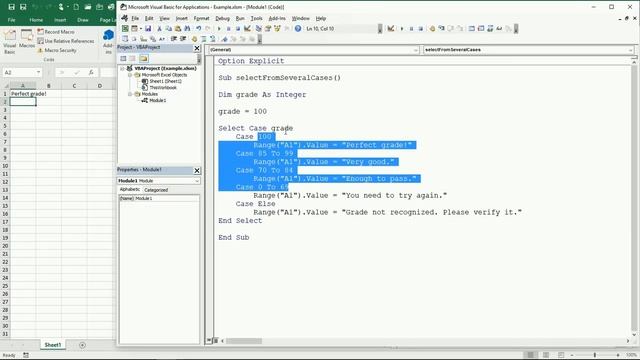Select ThisWorkbook in project tree

(159, 87)
